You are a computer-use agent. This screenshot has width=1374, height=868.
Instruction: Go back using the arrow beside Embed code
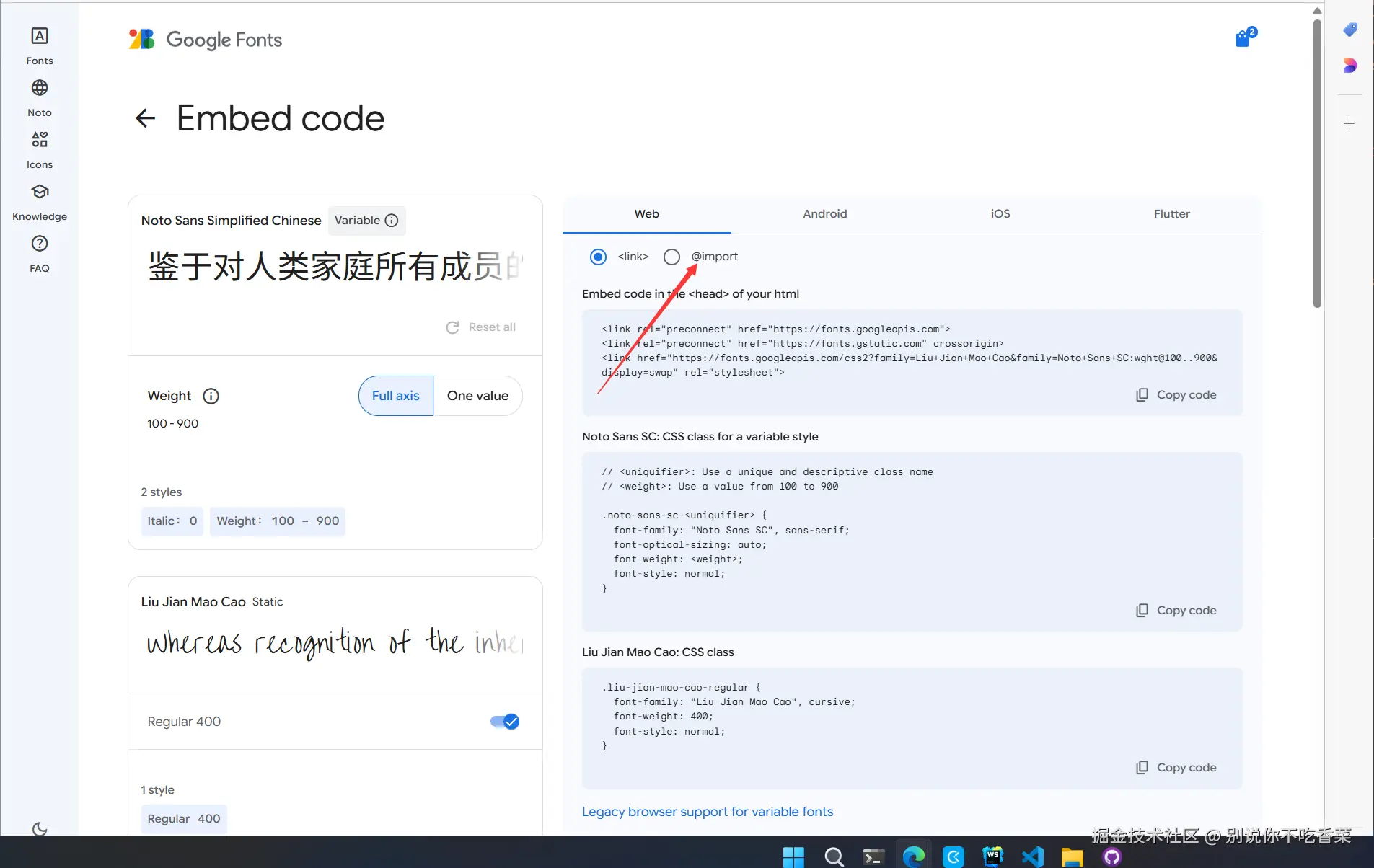[x=145, y=118]
